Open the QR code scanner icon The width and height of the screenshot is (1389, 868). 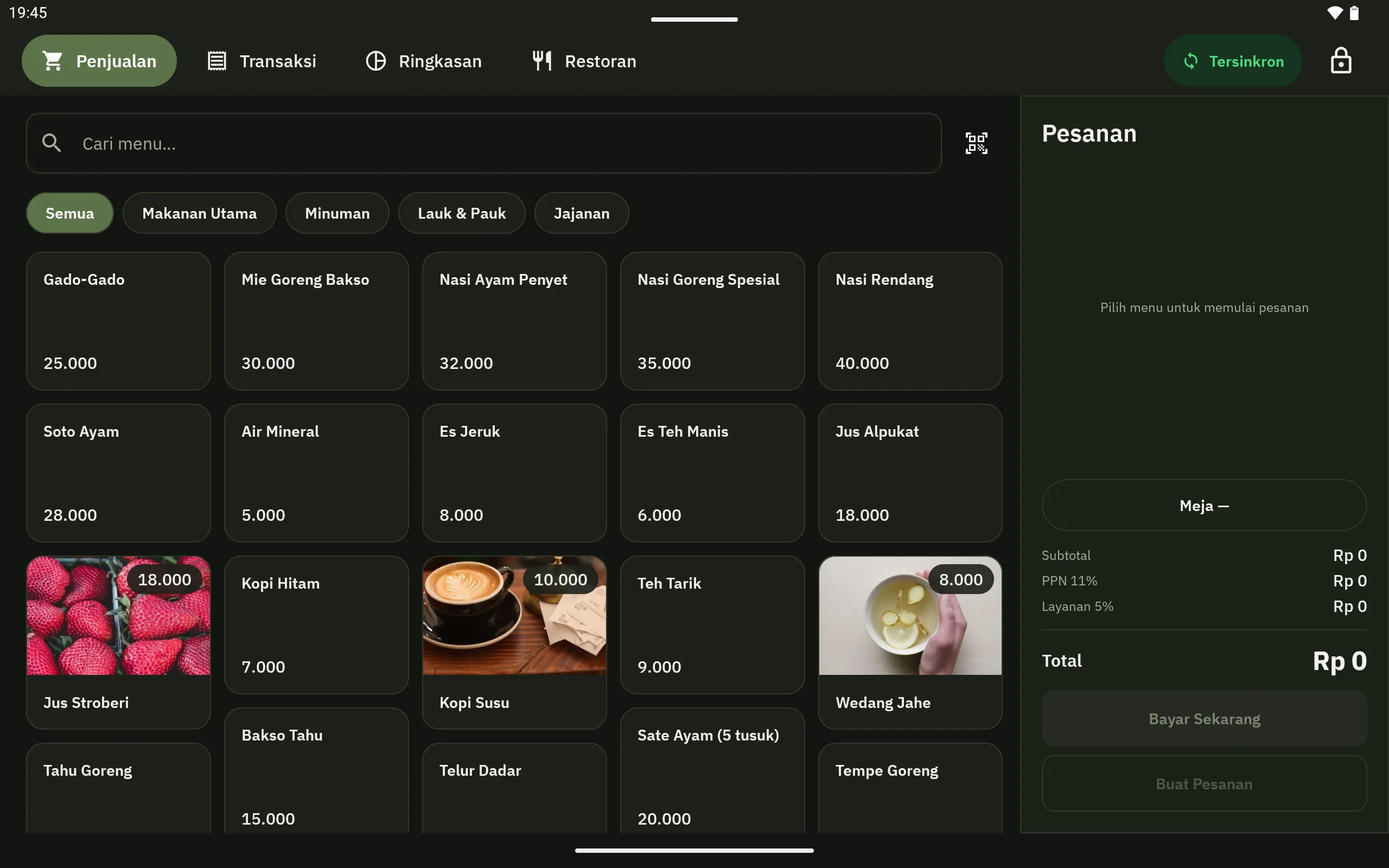pos(976,143)
